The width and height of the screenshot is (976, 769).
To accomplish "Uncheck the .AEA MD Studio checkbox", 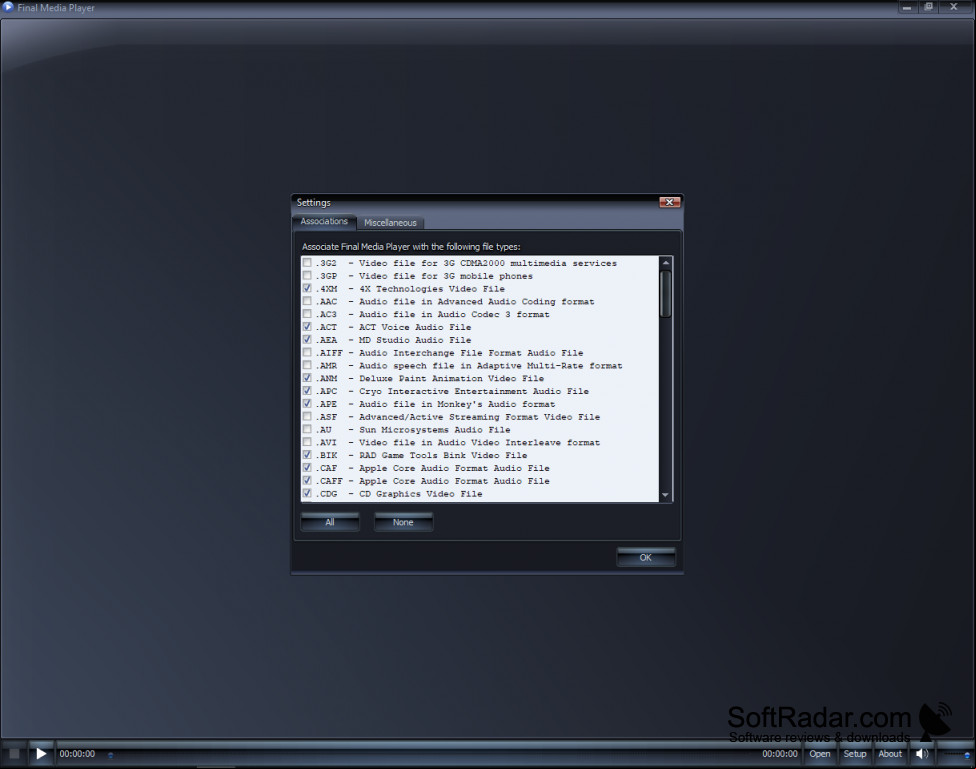I will pyautogui.click(x=307, y=339).
